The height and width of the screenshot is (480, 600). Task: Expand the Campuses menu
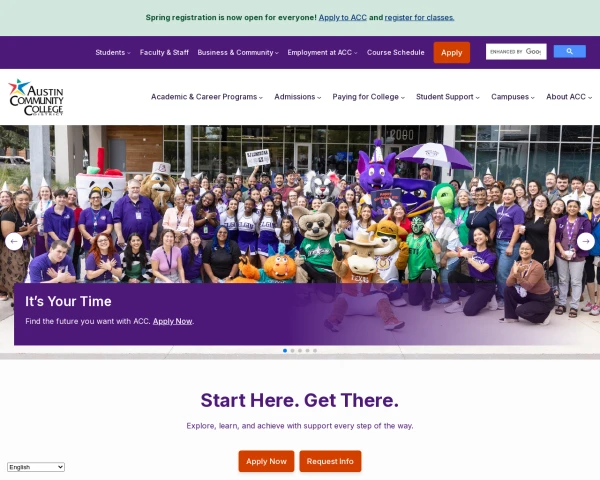513,97
